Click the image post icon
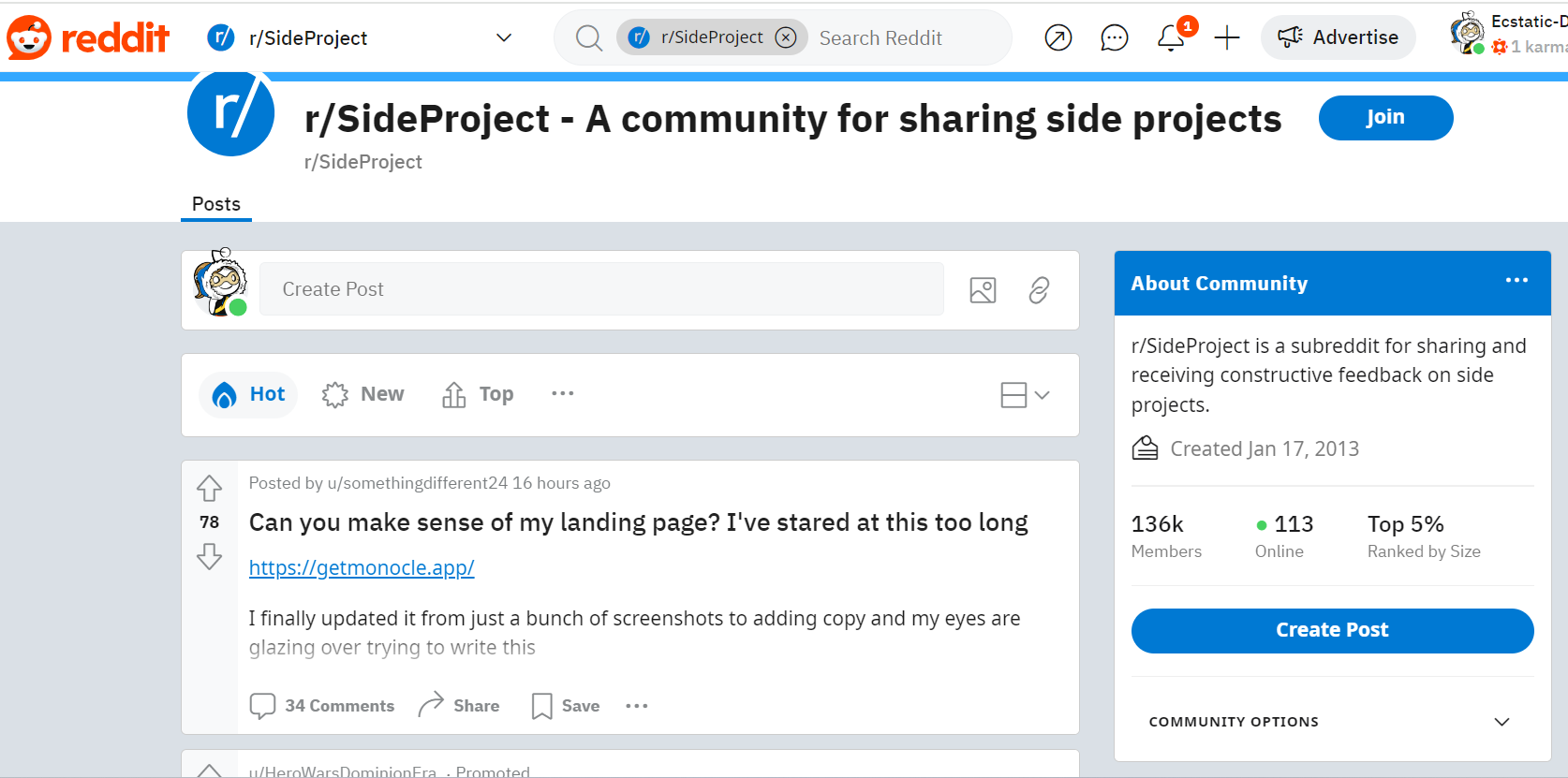Viewport: 1568px width, 778px height. 983,290
